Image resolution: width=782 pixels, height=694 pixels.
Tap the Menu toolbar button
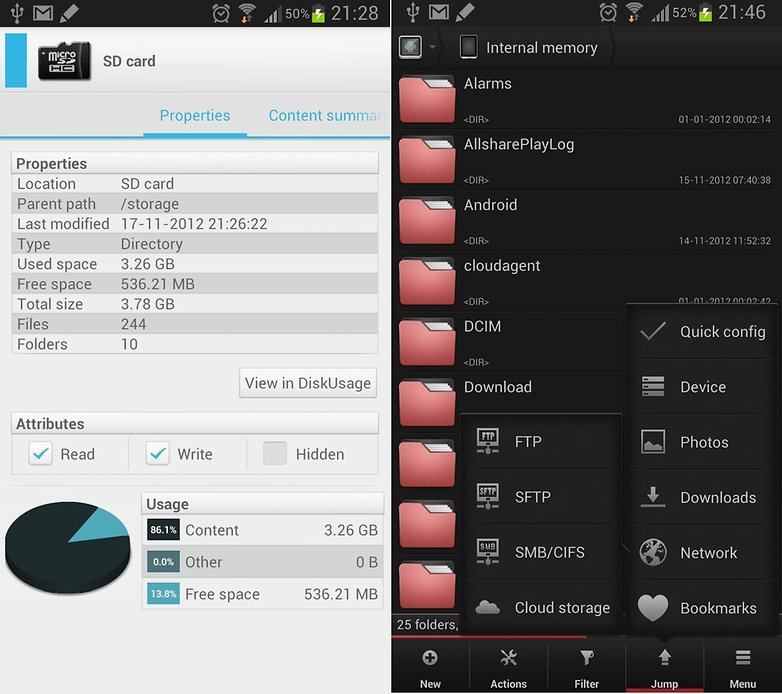[743, 668]
